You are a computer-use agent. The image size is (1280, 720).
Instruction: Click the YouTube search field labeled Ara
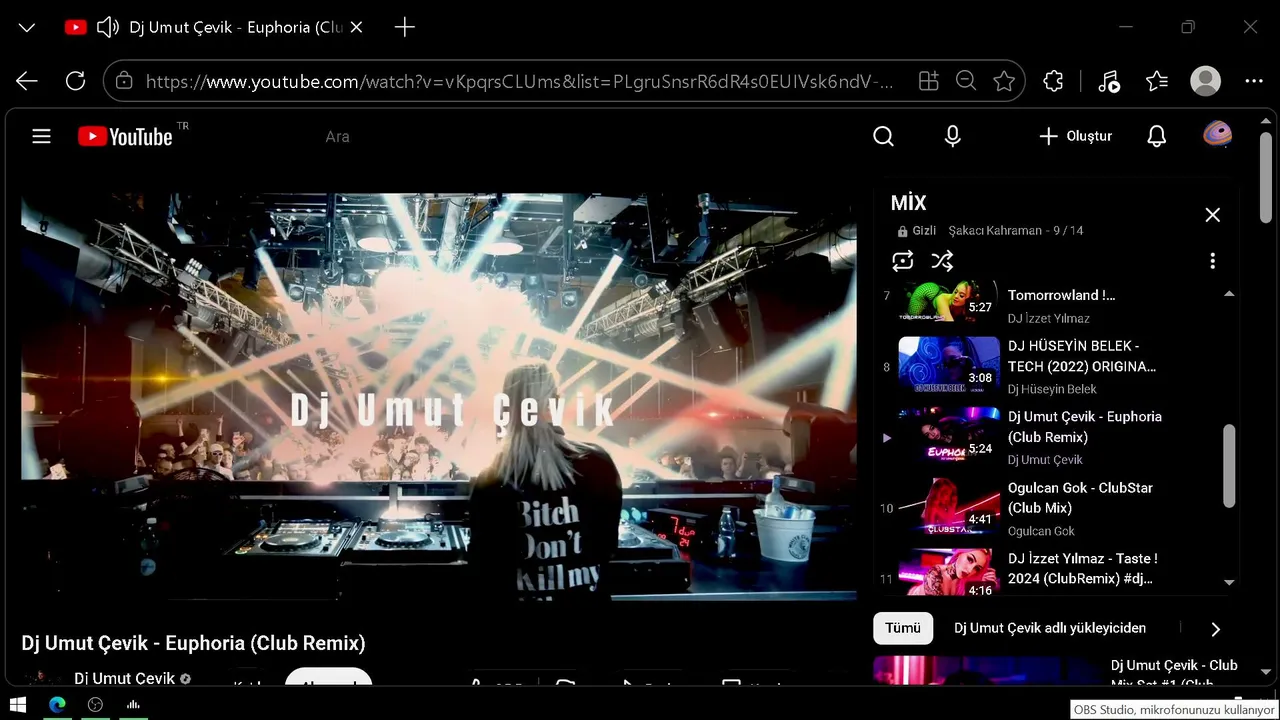[x=337, y=137]
